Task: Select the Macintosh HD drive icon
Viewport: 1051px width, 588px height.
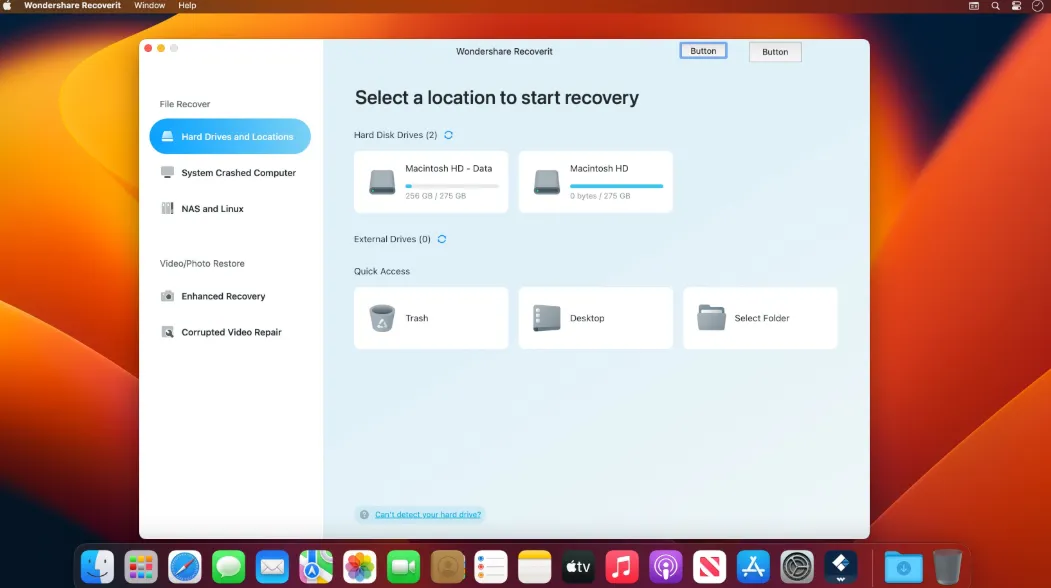Action: click(546, 182)
